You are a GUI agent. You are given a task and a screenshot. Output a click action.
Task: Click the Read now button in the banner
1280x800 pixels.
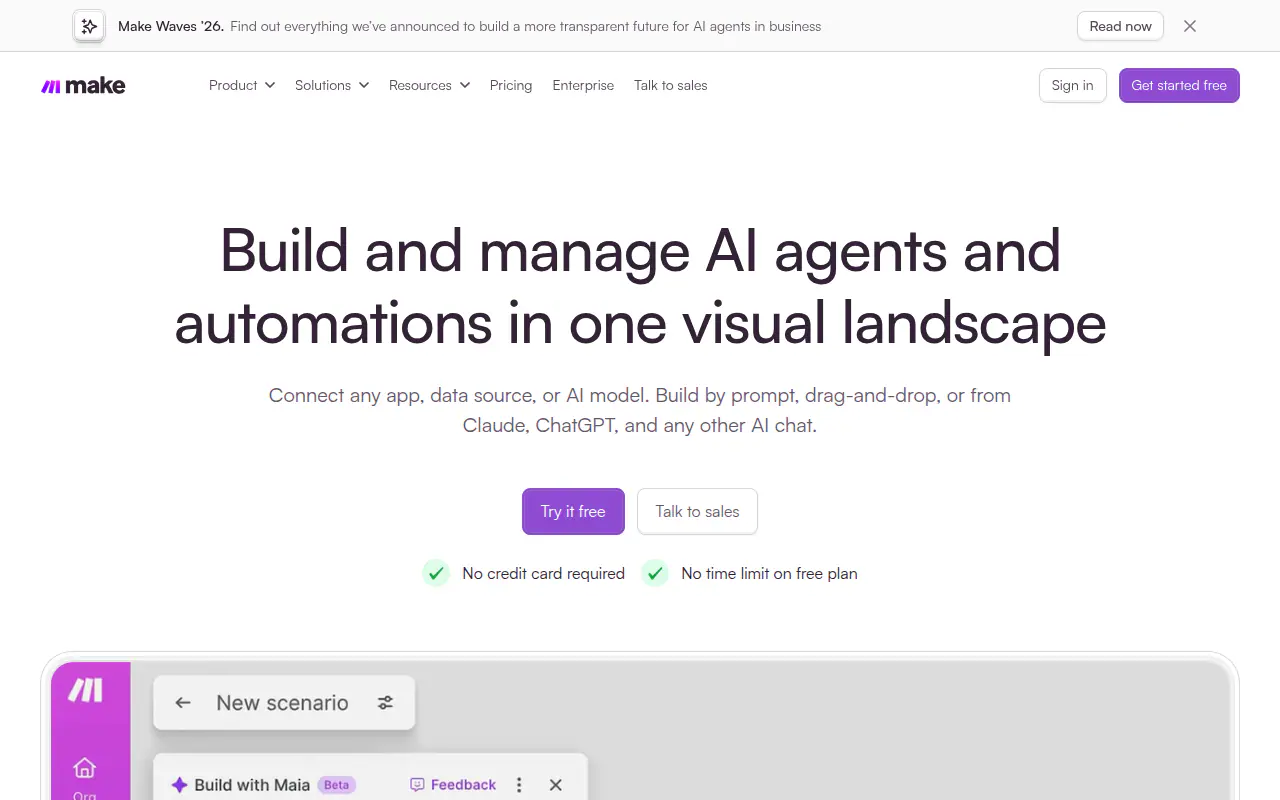1120,26
